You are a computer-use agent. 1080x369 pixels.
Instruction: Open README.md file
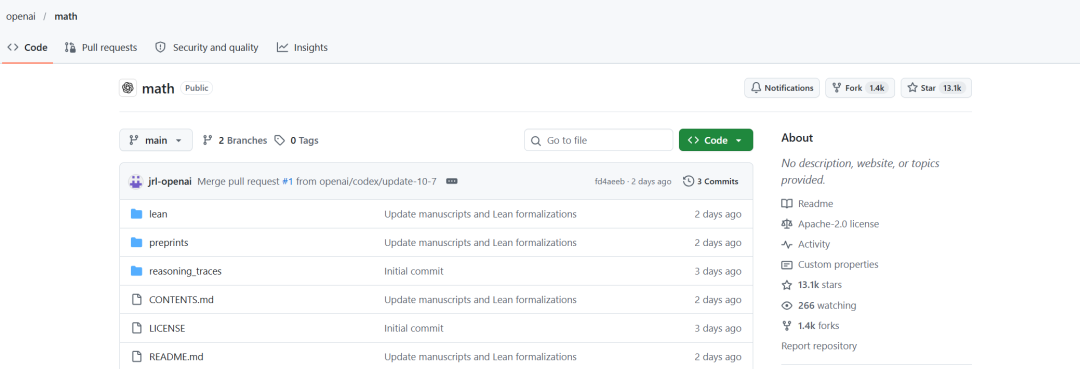(176, 357)
